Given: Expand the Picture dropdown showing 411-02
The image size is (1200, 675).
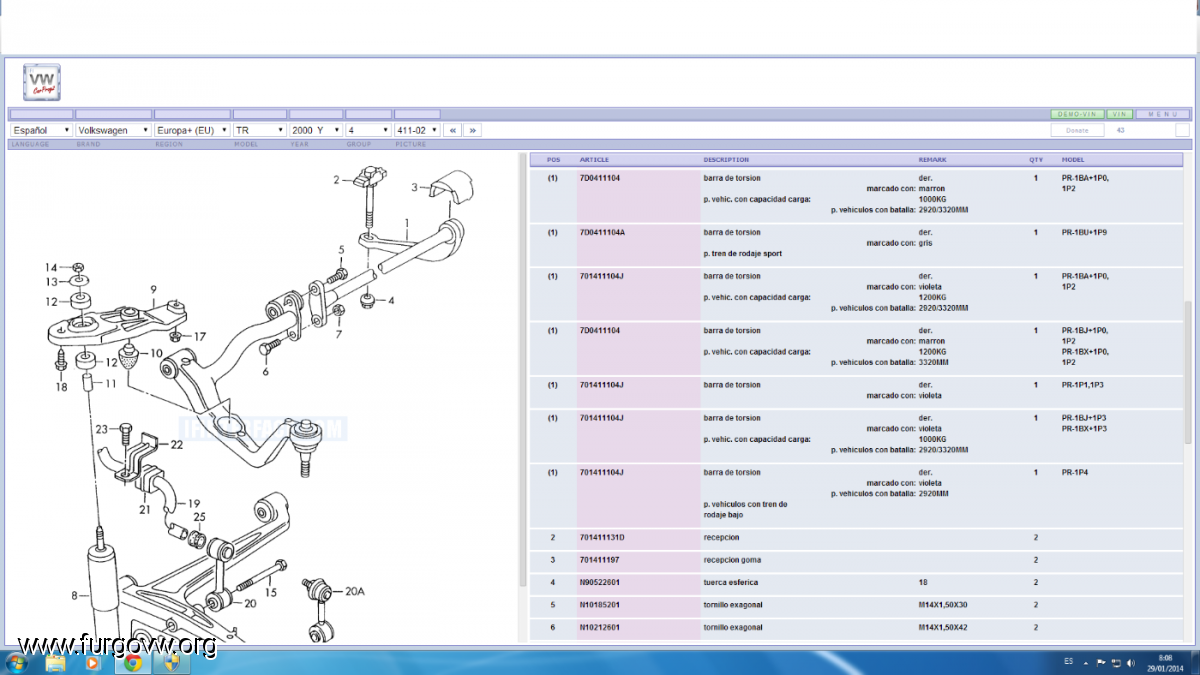Looking at the screenshot, I should click(x=417, y=130).
